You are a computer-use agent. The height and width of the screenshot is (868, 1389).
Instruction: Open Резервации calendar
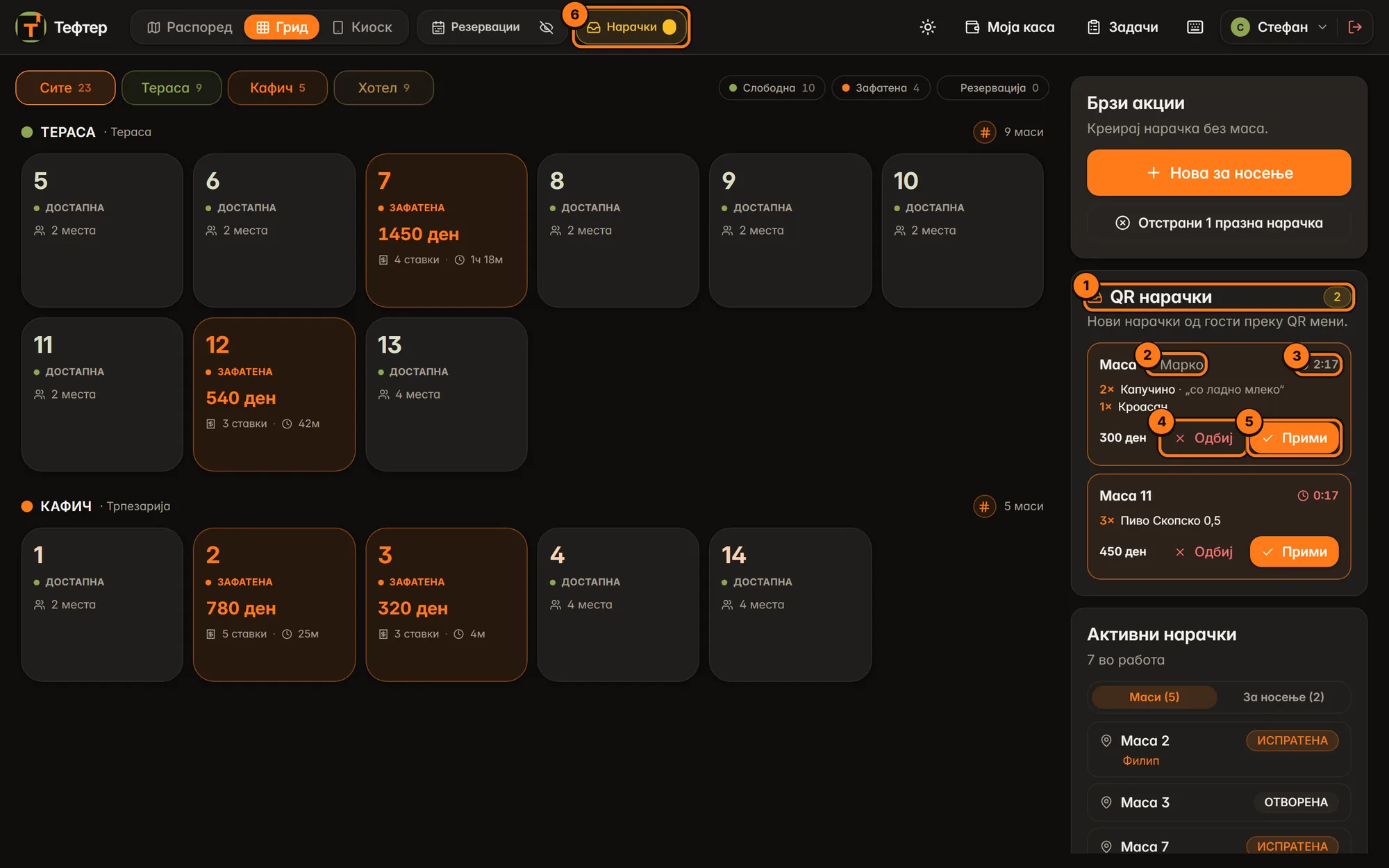[x=476, y=27]
